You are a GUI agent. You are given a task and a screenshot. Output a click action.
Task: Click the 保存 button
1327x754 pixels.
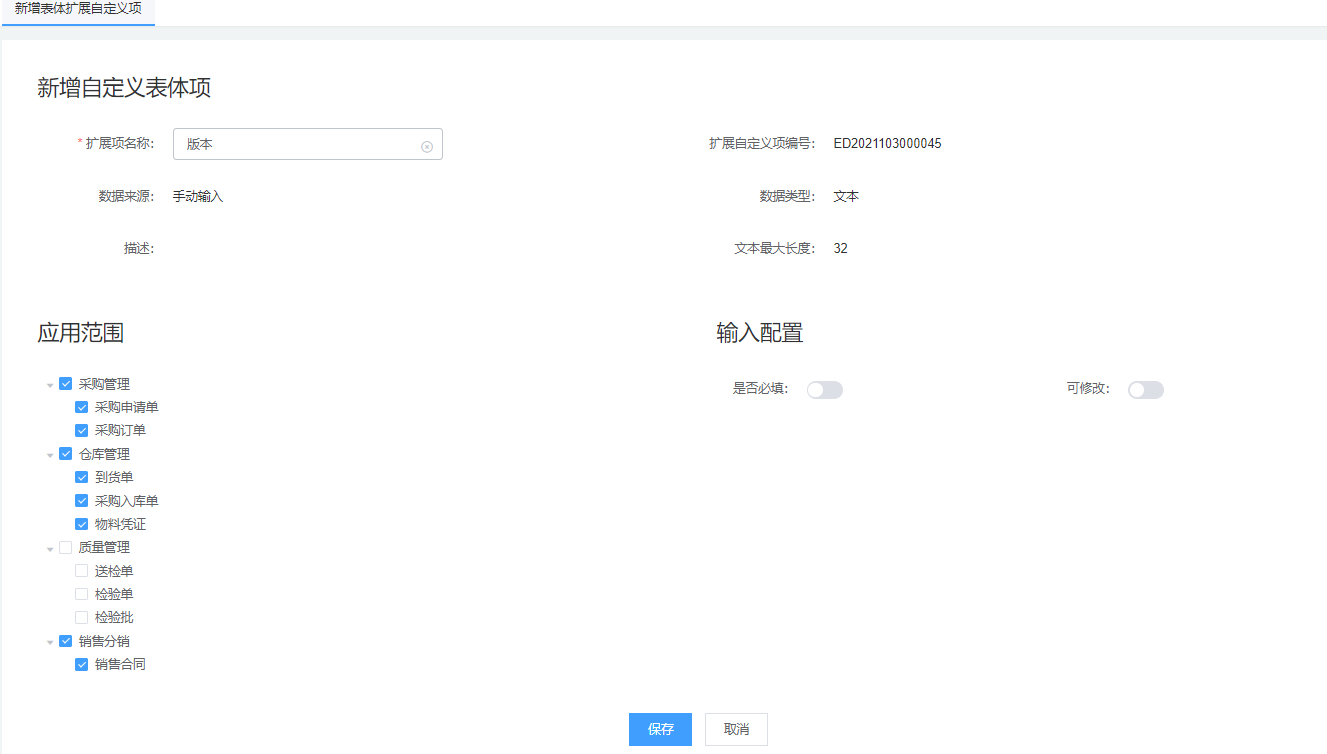[x=660, y=730]
